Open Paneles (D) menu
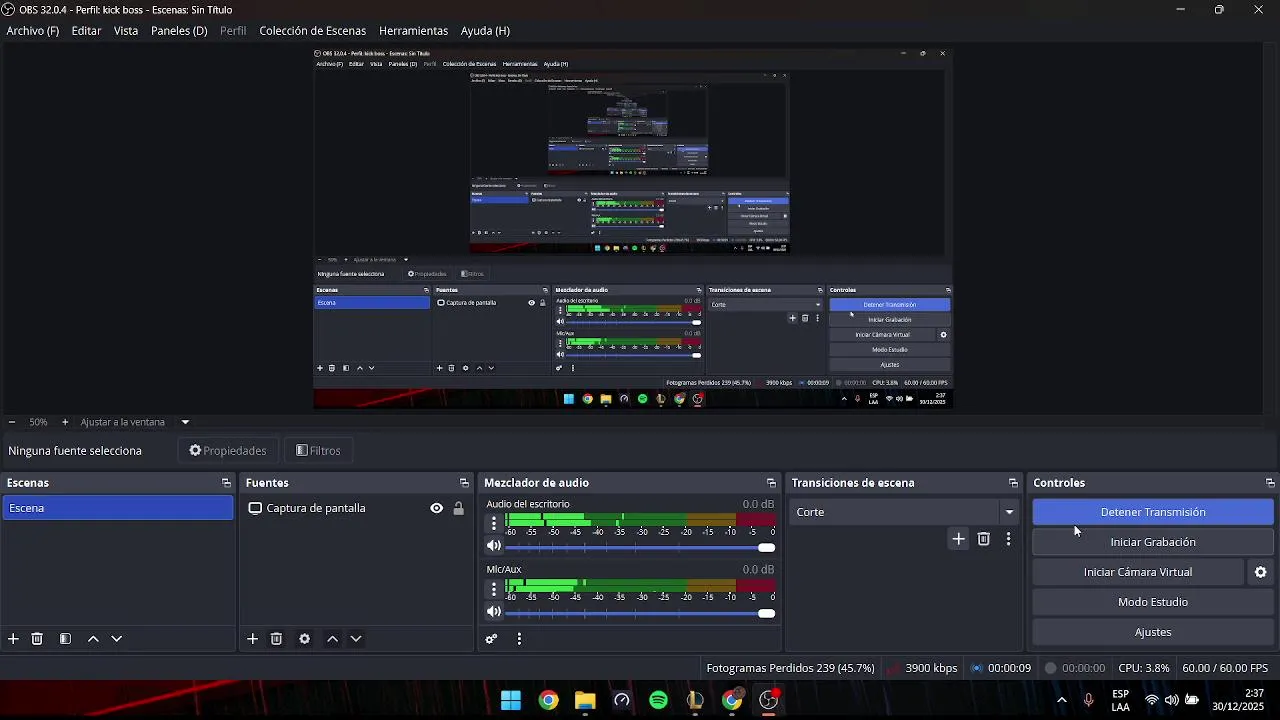1280x720 pixels. click(x=179, y=31)
